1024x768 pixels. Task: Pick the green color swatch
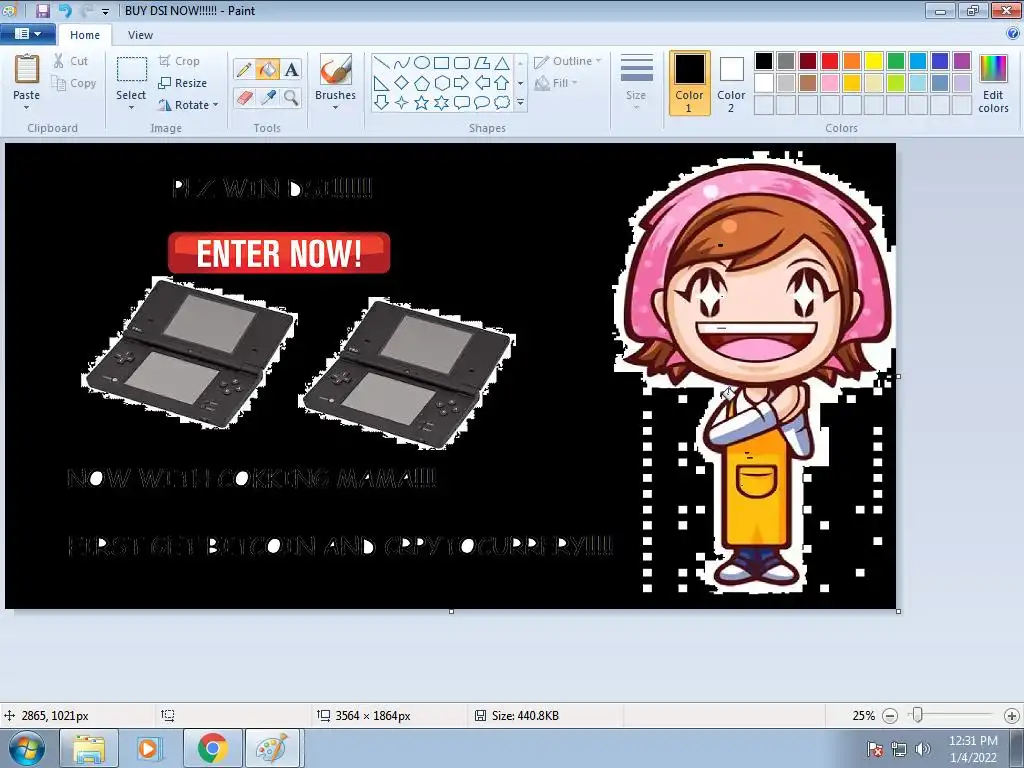click(896, 61)
